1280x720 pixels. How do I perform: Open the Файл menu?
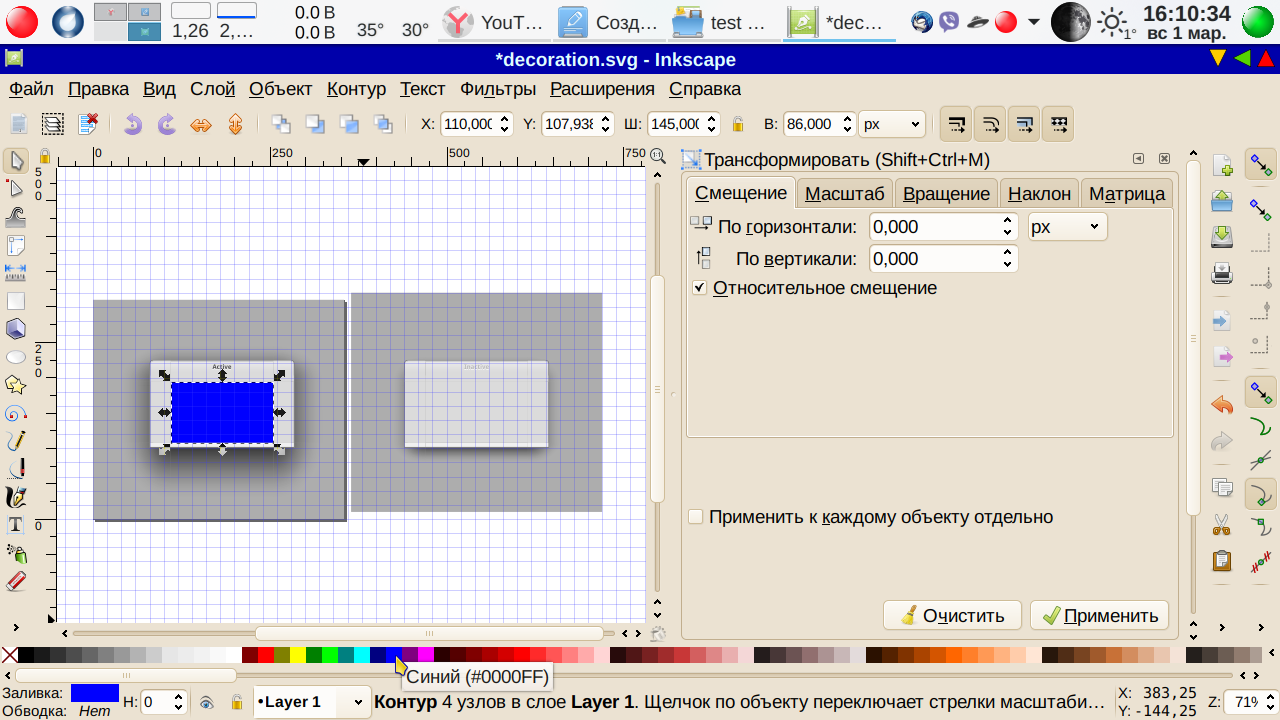point(31,89)
